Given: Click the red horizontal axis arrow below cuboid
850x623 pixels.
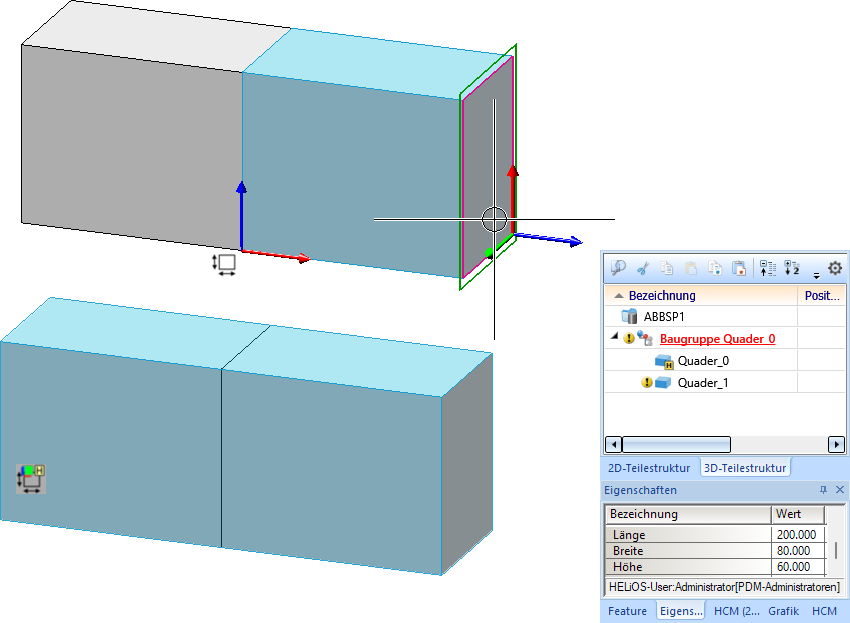Looking at the screenshot, I should pyautogui.click(x=275, y=256).
